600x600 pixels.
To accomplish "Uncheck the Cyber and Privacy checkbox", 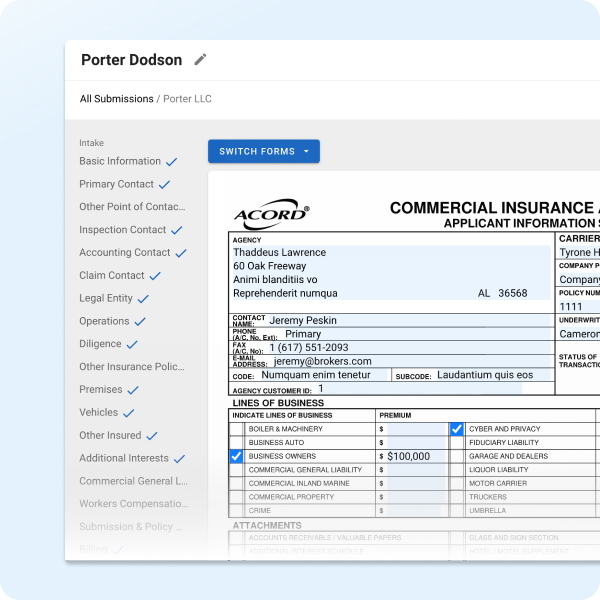I will [x=457, y=429].
